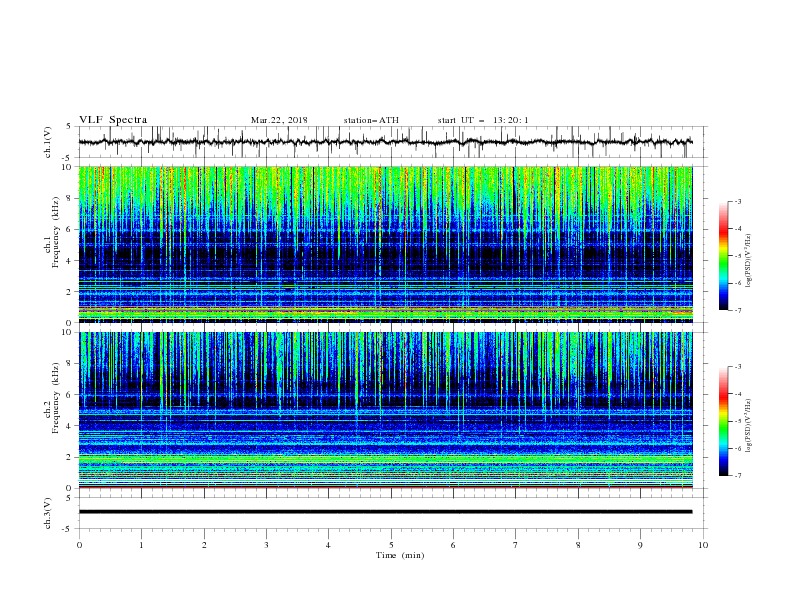This screenshot has height=612, width=792.
Task: Click the "VLF Spectra" title text
Action: (x=113, y=120)
